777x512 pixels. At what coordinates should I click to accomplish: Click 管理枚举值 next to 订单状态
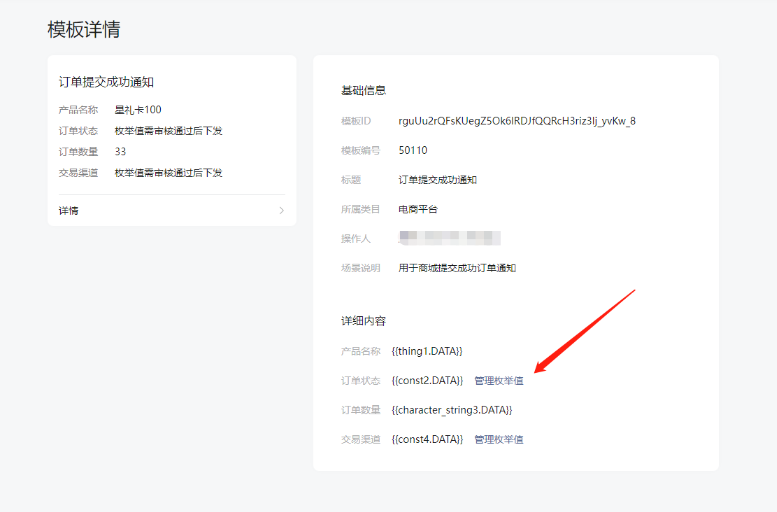[x=498, y=381]
